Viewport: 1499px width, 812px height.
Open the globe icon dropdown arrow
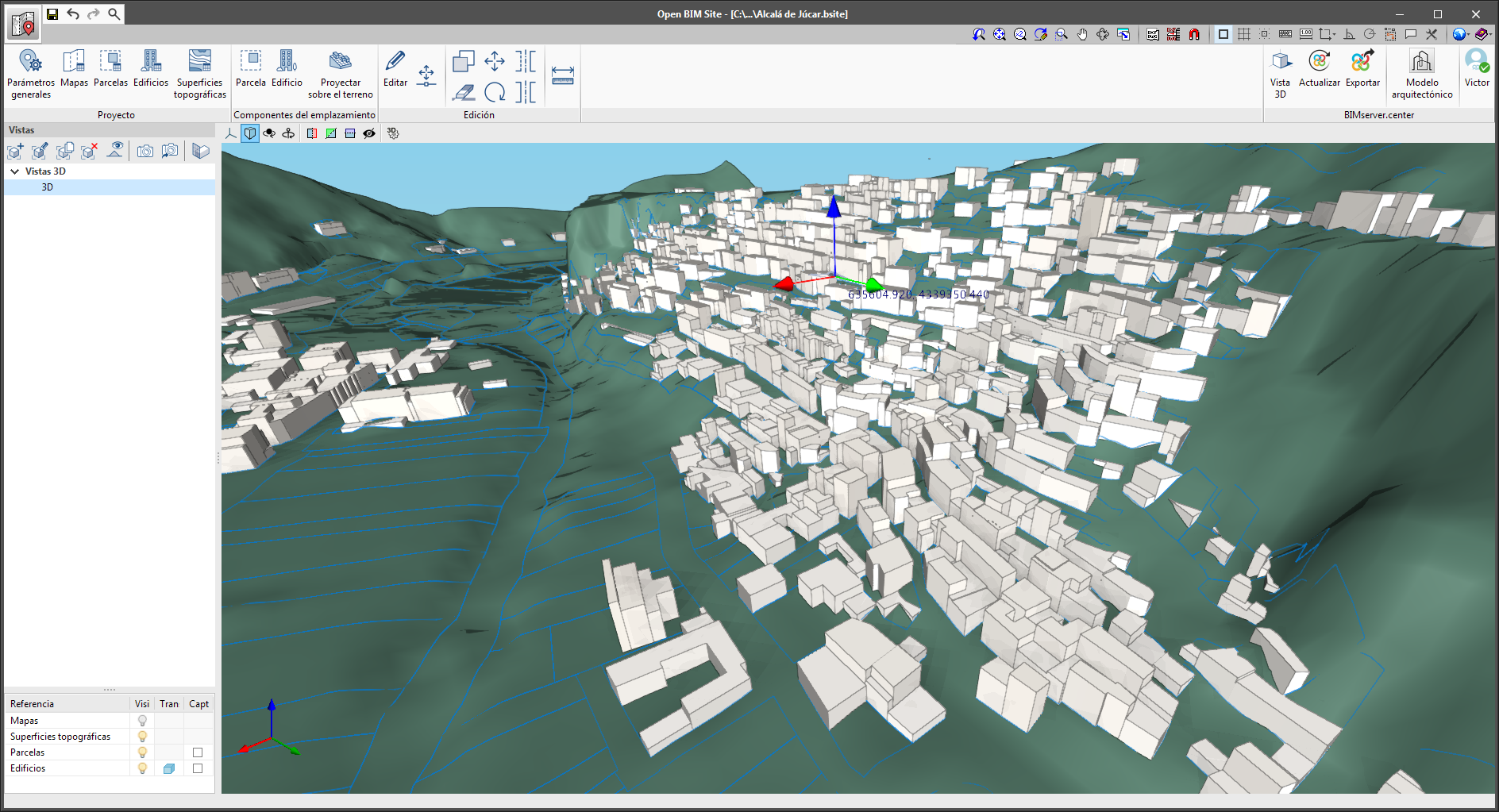tap(1469, 34)
